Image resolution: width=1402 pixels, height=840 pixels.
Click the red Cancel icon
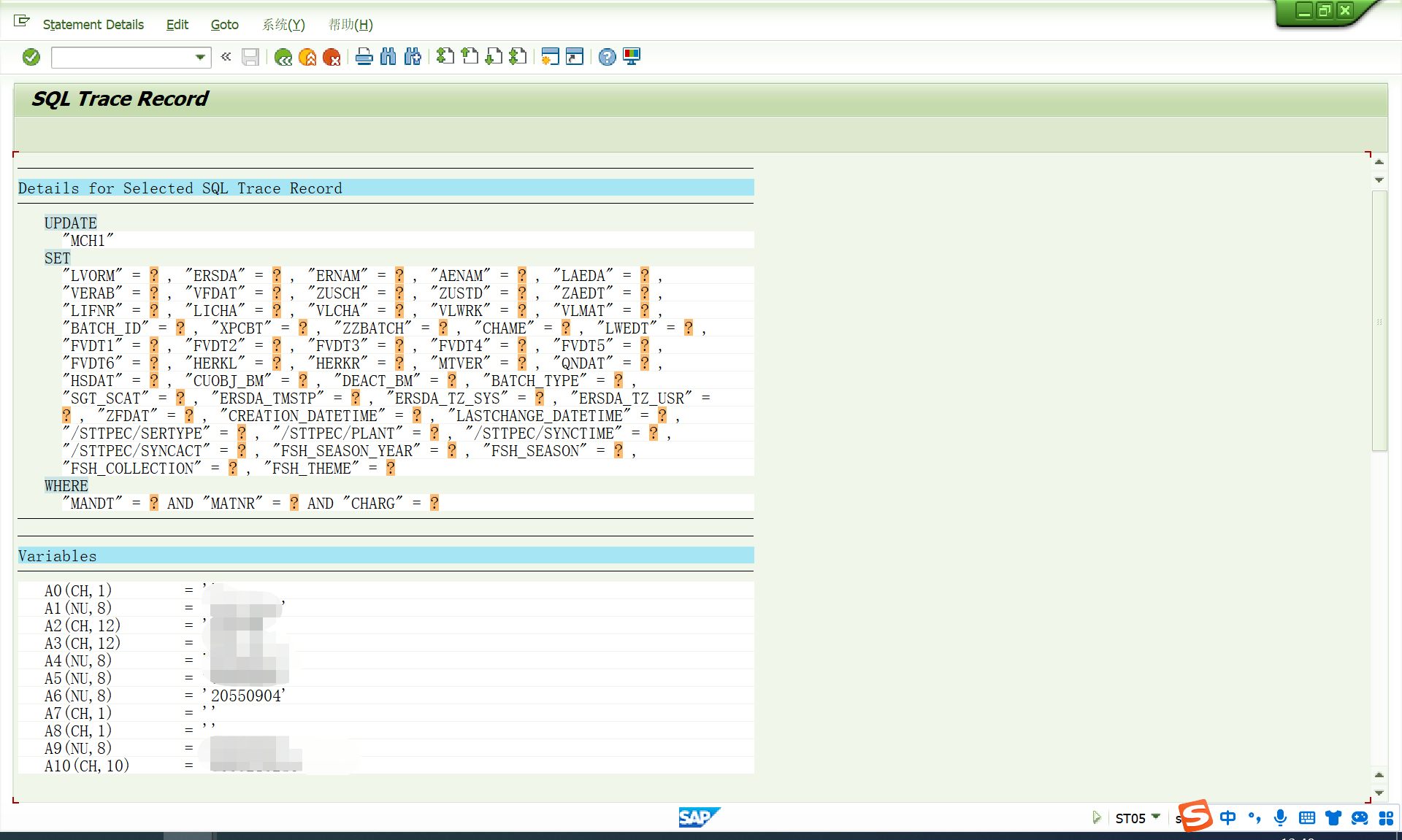332,57
